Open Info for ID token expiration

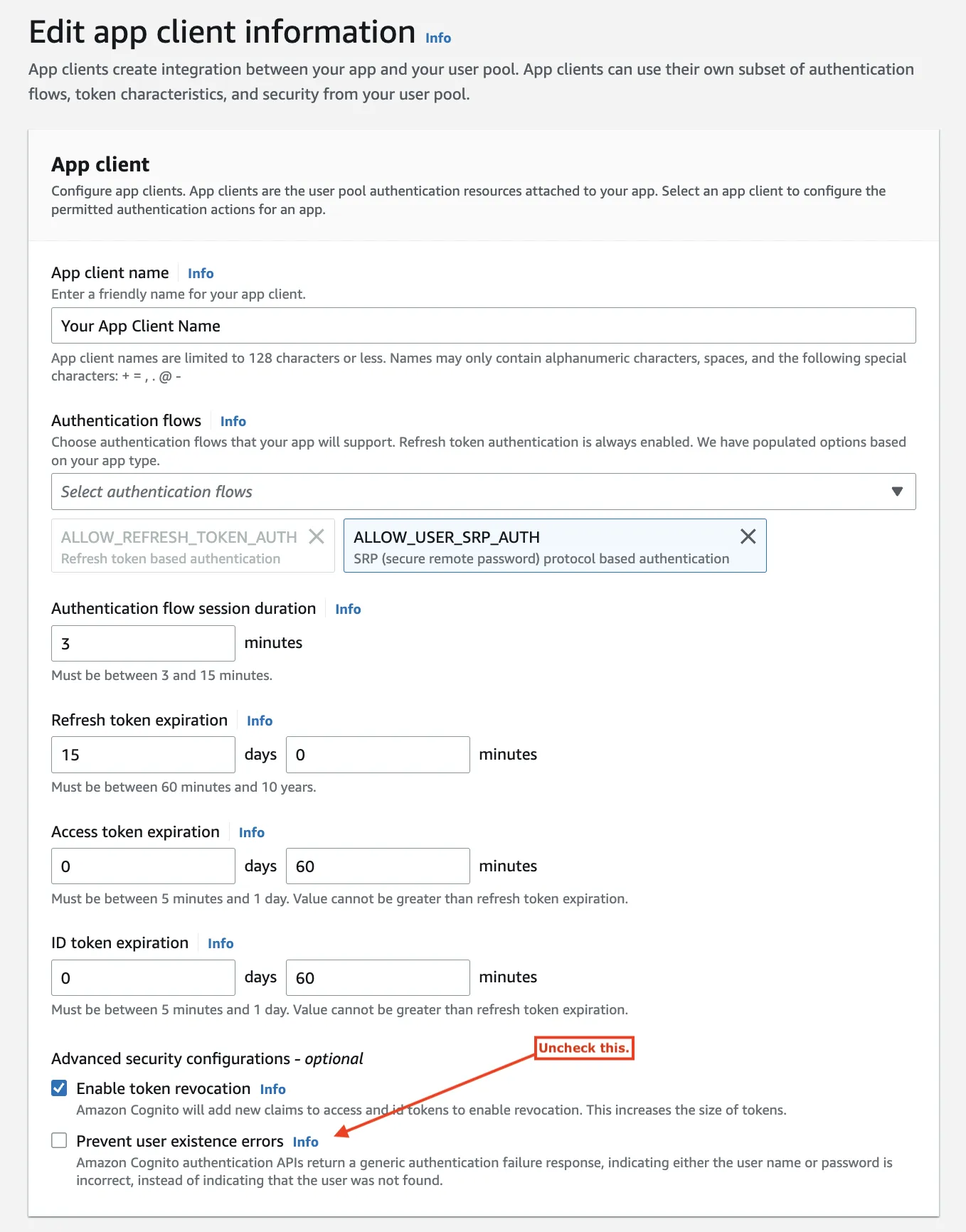click(221, 943)
